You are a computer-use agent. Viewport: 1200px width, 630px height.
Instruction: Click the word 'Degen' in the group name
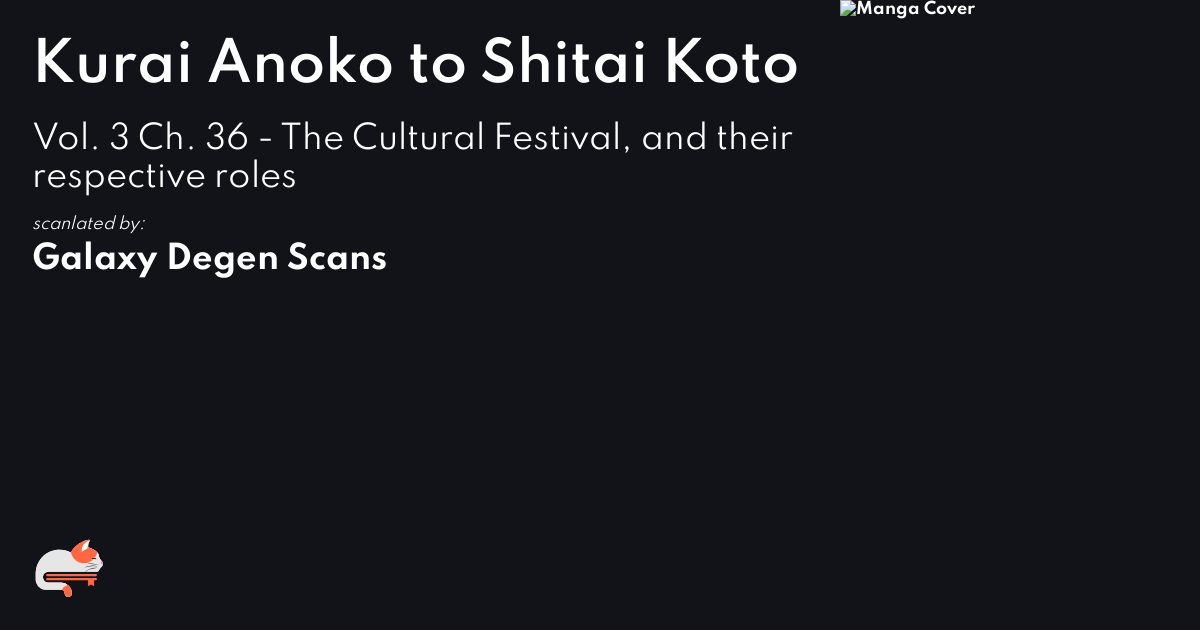click(x=223, y=258)
